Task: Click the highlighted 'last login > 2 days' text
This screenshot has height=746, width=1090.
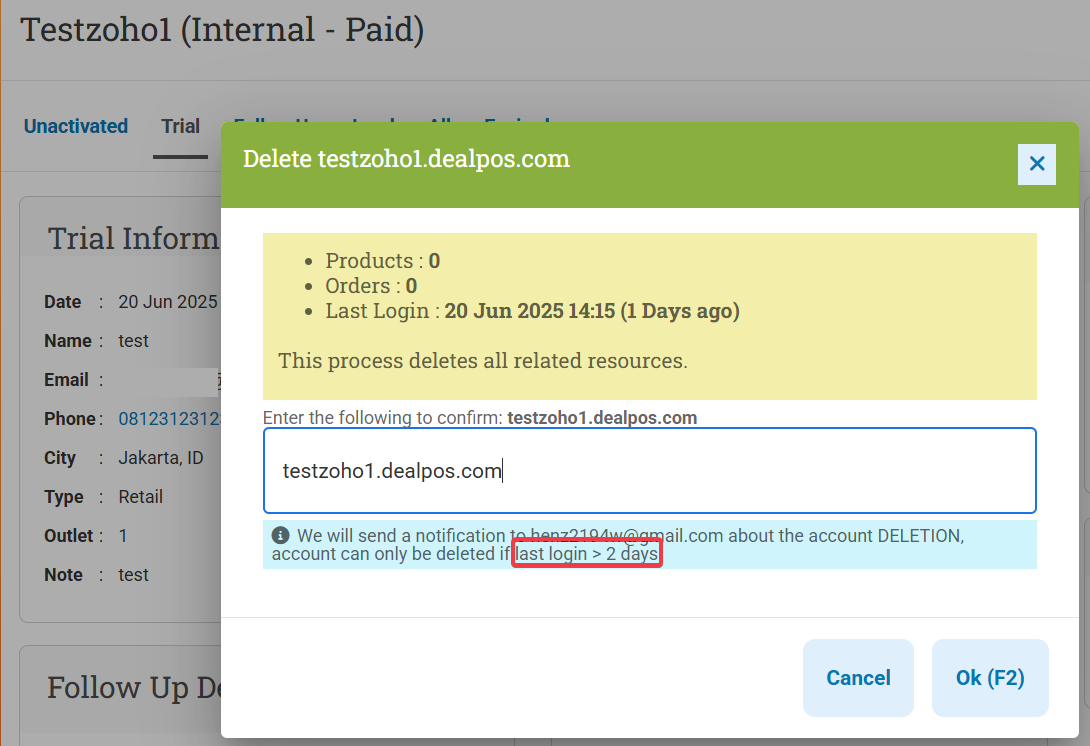Action: (587, 553)
